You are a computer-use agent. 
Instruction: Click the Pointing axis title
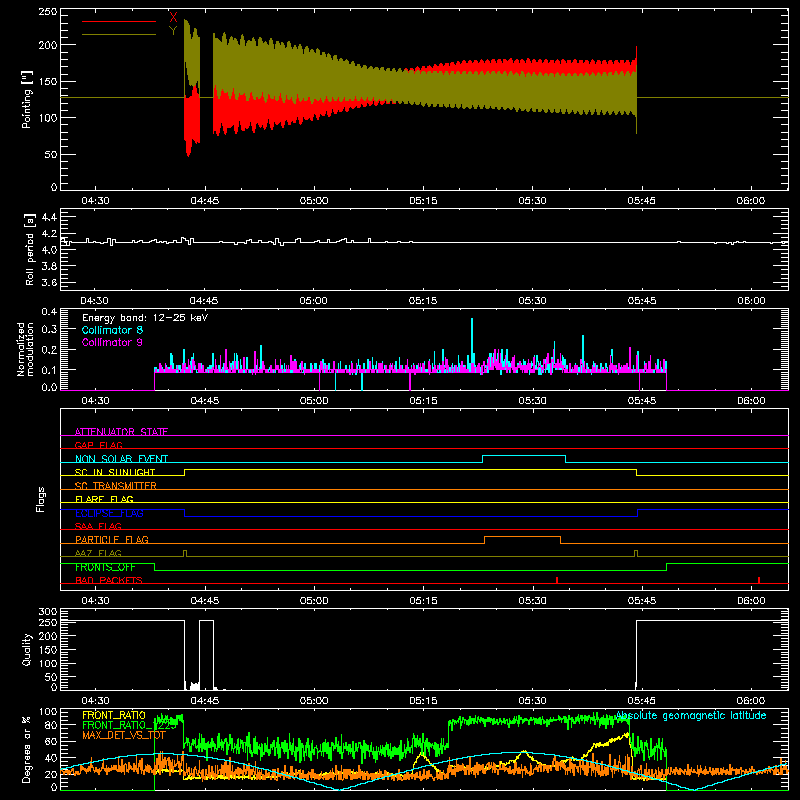[x=27, y=99]
